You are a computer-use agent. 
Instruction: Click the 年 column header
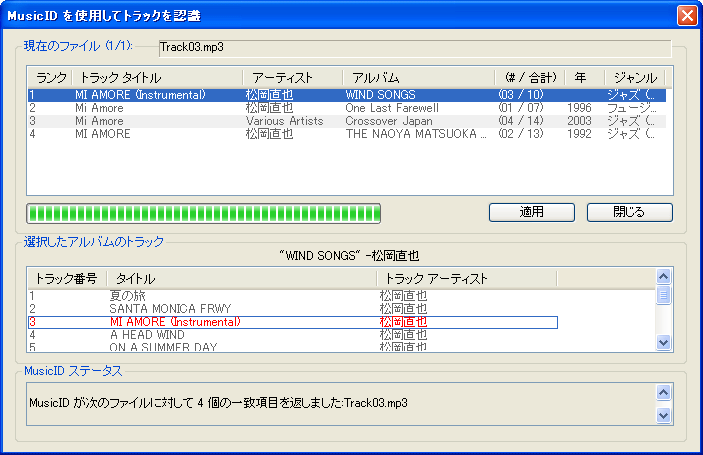tap(585, 78)
